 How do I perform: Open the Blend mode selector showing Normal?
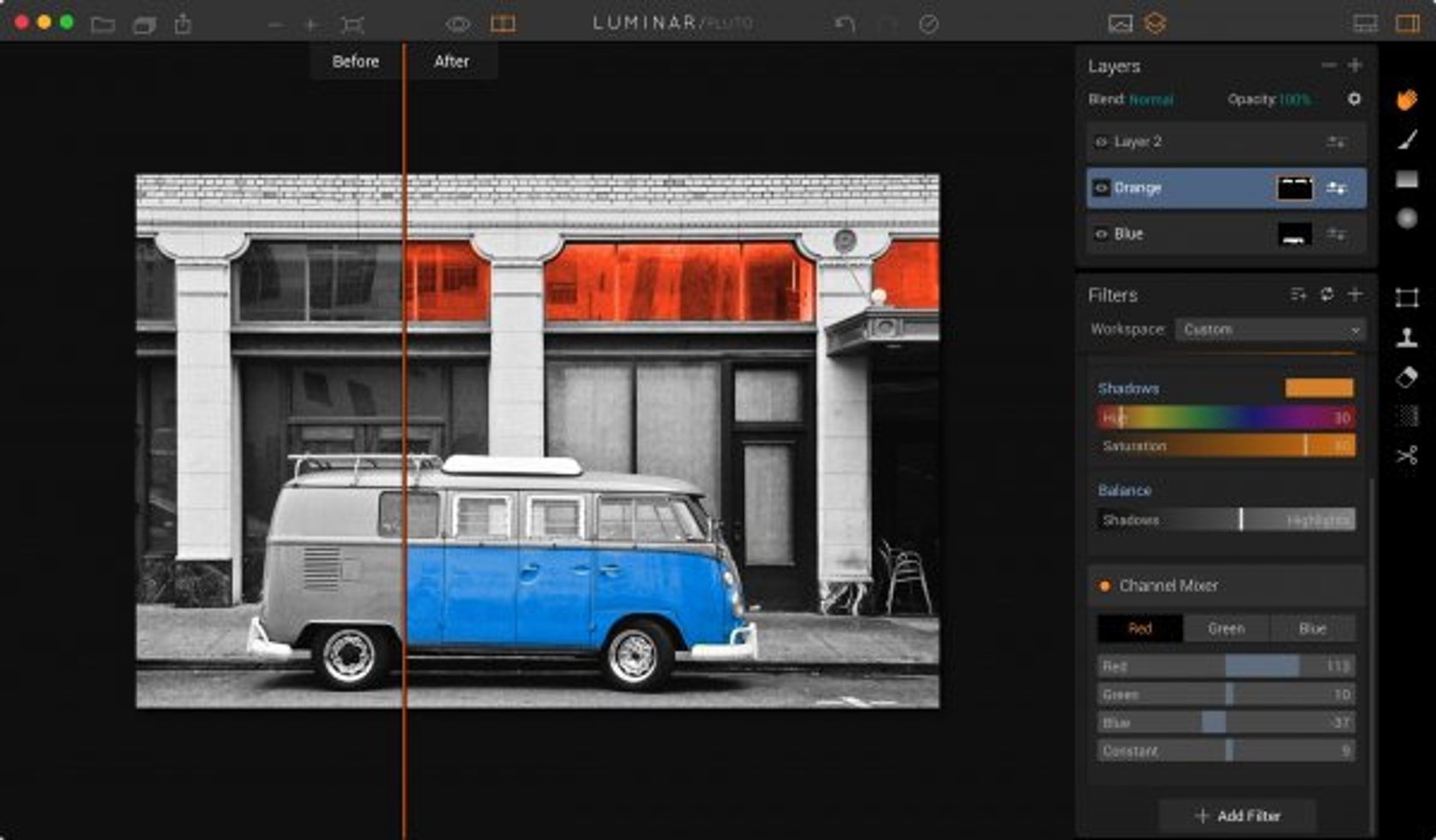tap(1152, 99)
